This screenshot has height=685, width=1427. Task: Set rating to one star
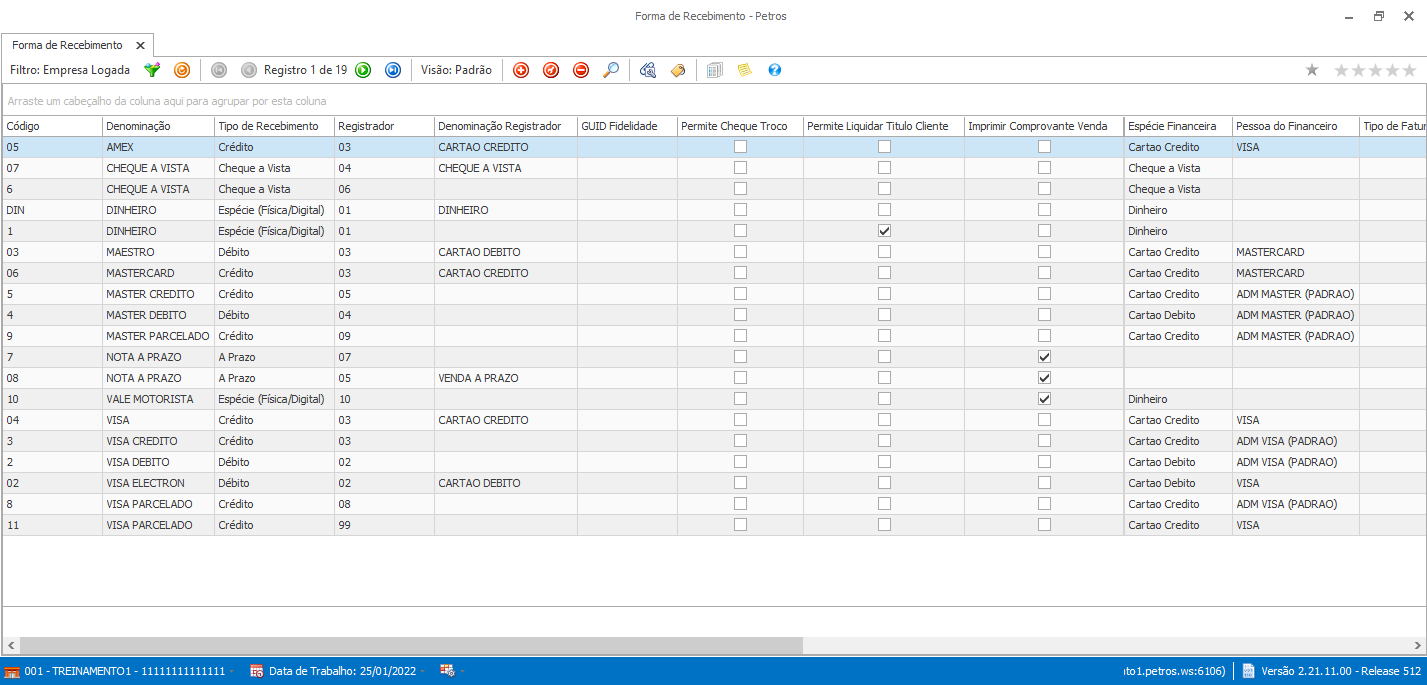pyautogui.click(x=1342, y=70)
